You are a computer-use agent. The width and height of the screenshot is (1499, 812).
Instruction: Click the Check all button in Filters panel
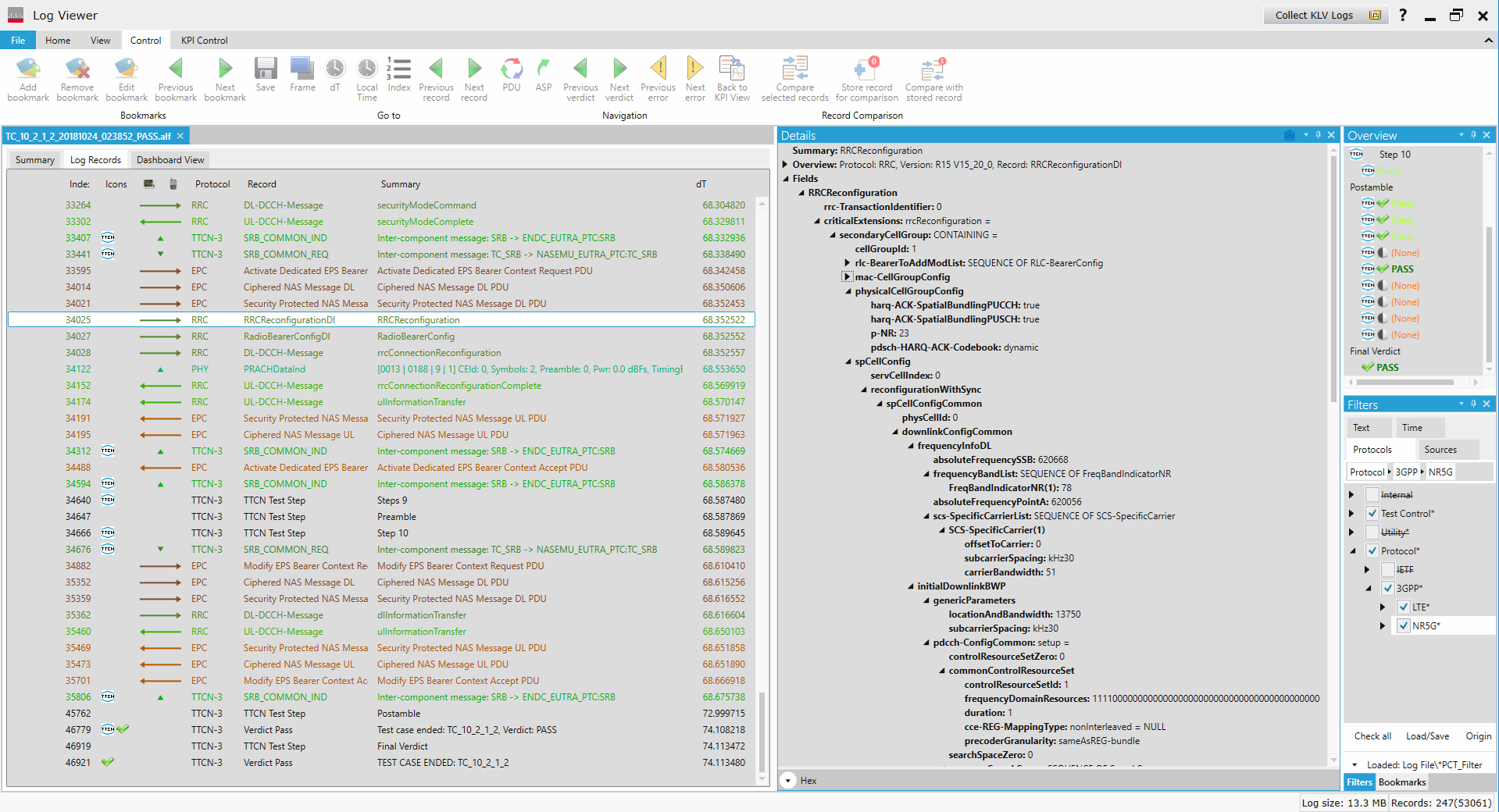coord(1372,735)
